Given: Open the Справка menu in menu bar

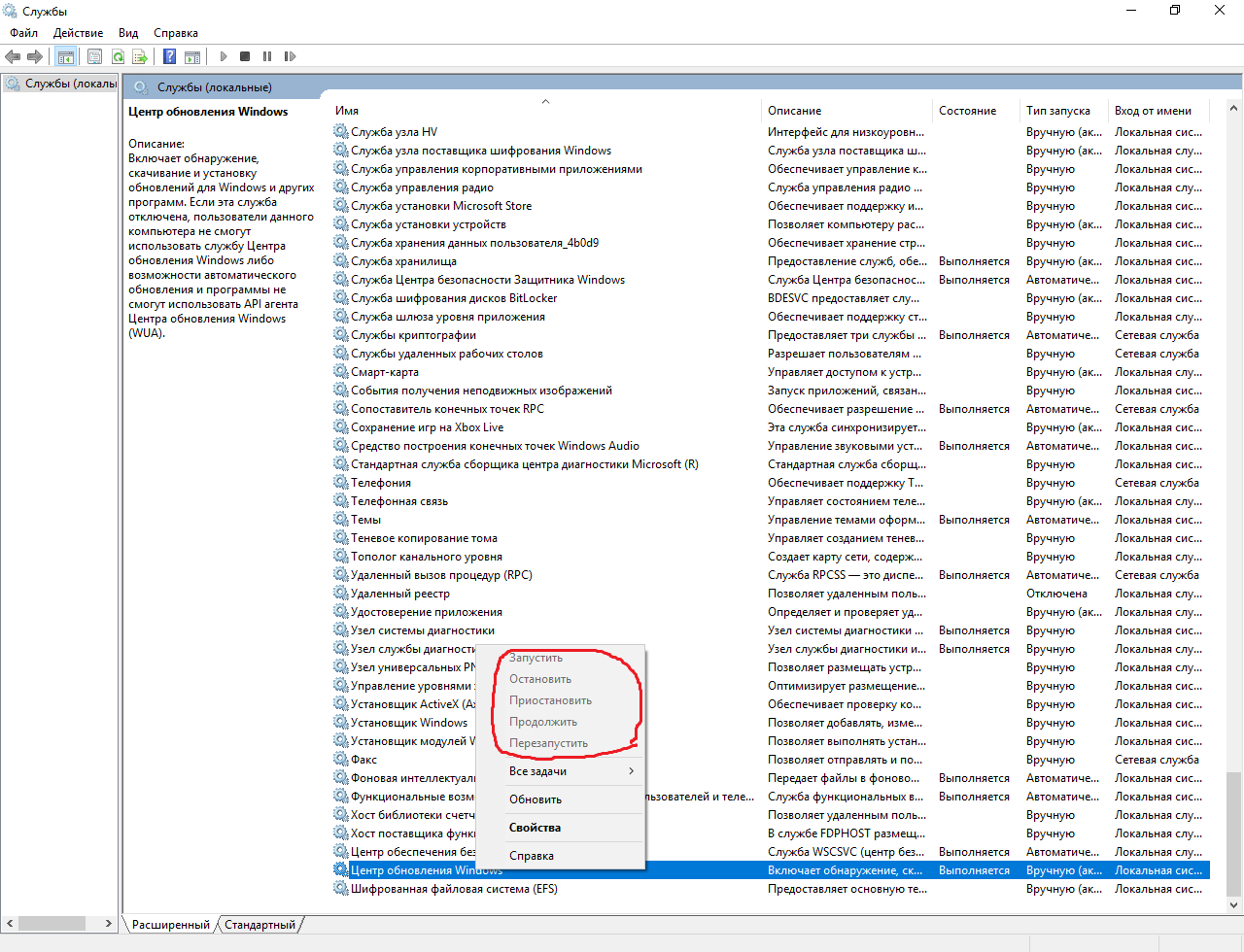Looking at the screenshot, I should (176, 33).
